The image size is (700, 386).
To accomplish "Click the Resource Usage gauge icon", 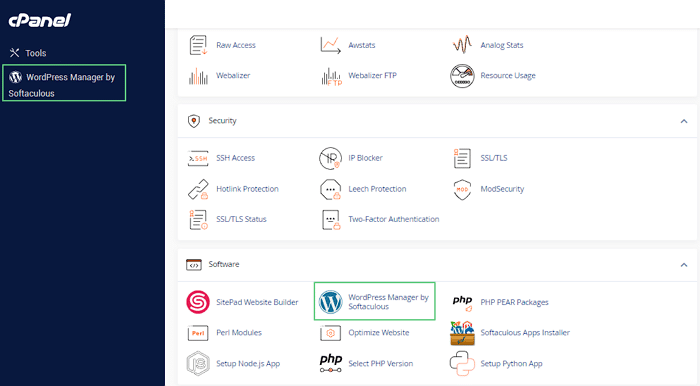I will tap(462, 76).
